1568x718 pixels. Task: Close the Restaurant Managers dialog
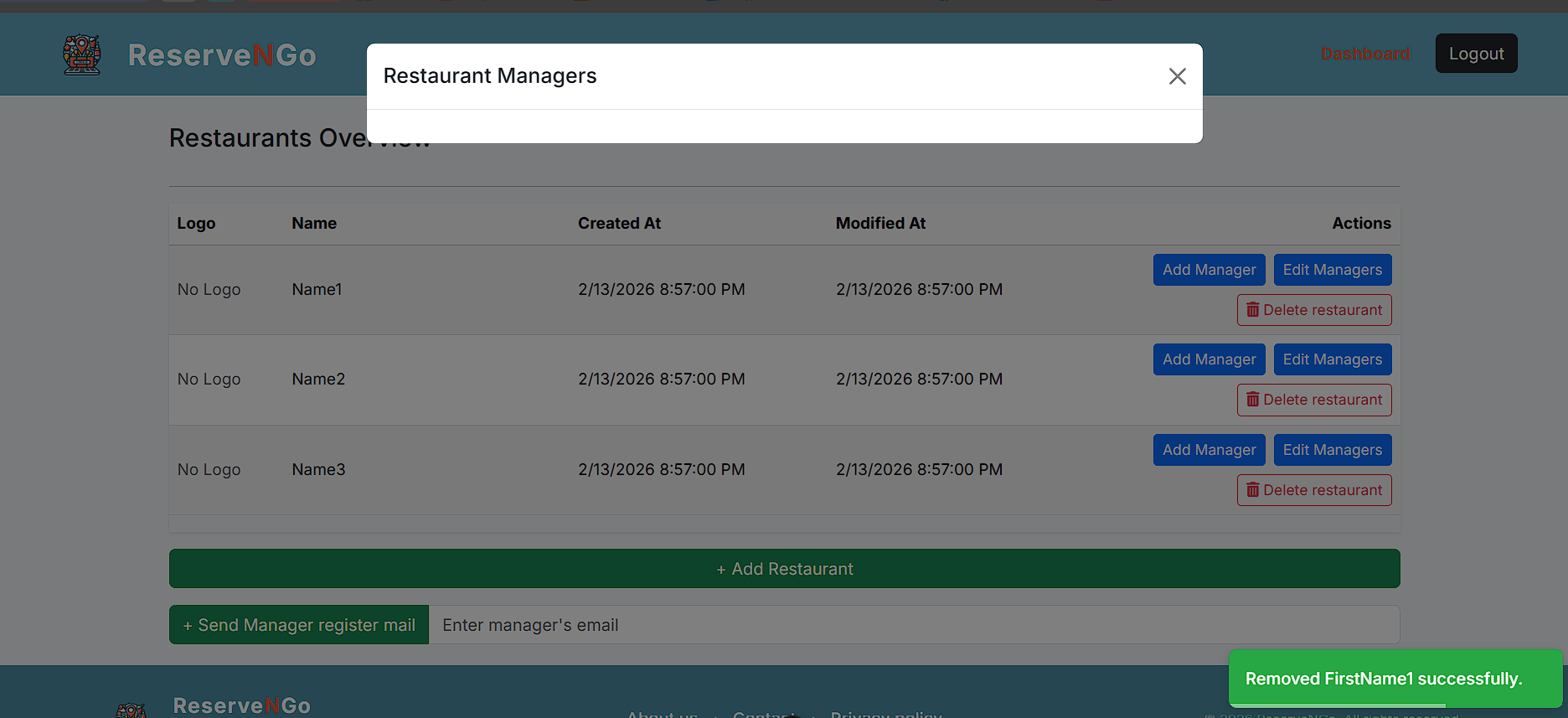tap(1177, 76)
